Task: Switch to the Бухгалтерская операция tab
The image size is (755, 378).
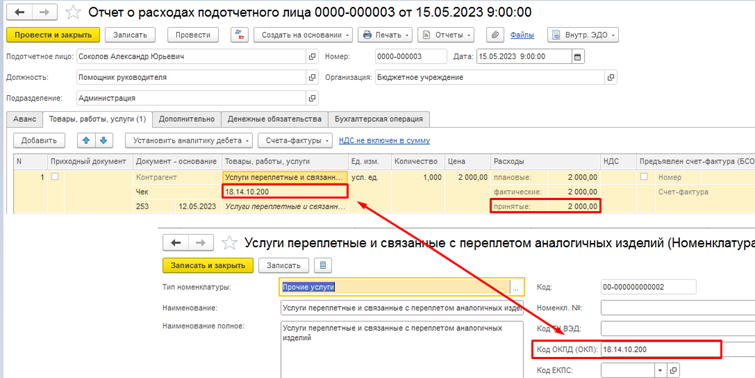Action: coord(379,118)
